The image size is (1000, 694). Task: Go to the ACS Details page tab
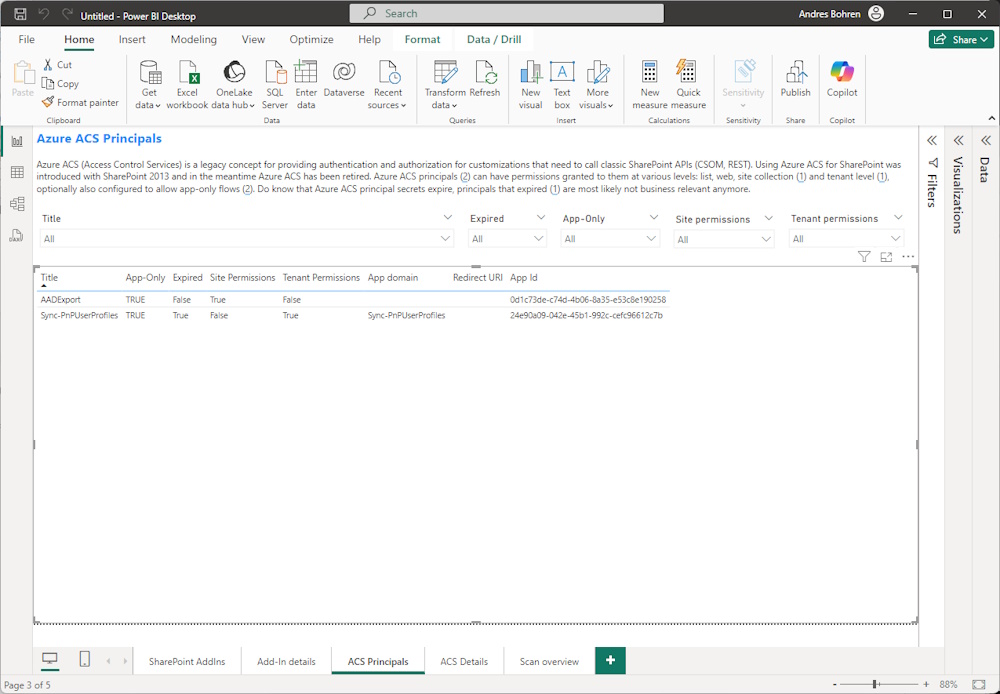pyautogui.click(x=464, y=661)
